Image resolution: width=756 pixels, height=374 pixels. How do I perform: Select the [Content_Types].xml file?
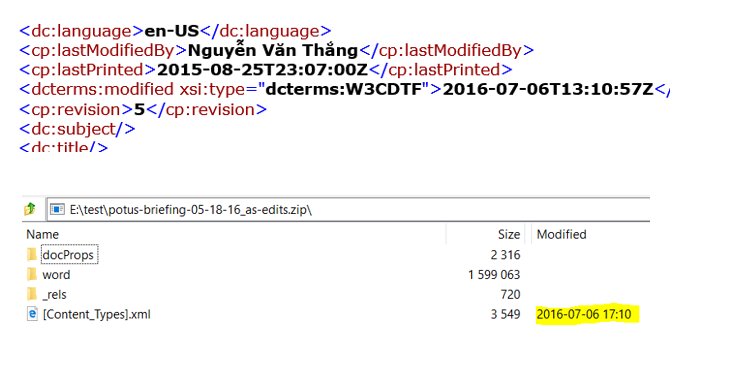(96, 315)
